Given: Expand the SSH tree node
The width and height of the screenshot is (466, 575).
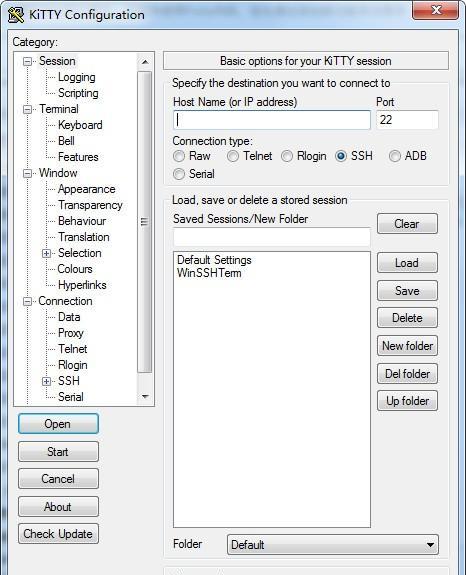Looking at the screenshot, I should pos(46,381).
